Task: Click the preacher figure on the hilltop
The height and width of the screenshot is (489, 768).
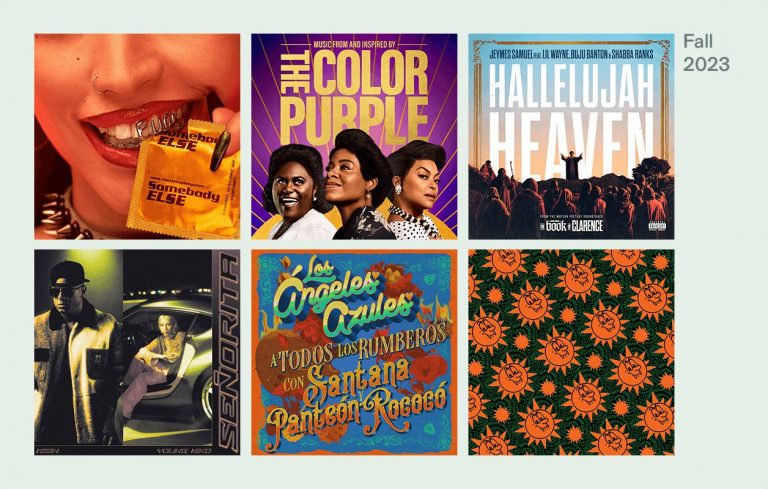Action: (x=571, y=167)
